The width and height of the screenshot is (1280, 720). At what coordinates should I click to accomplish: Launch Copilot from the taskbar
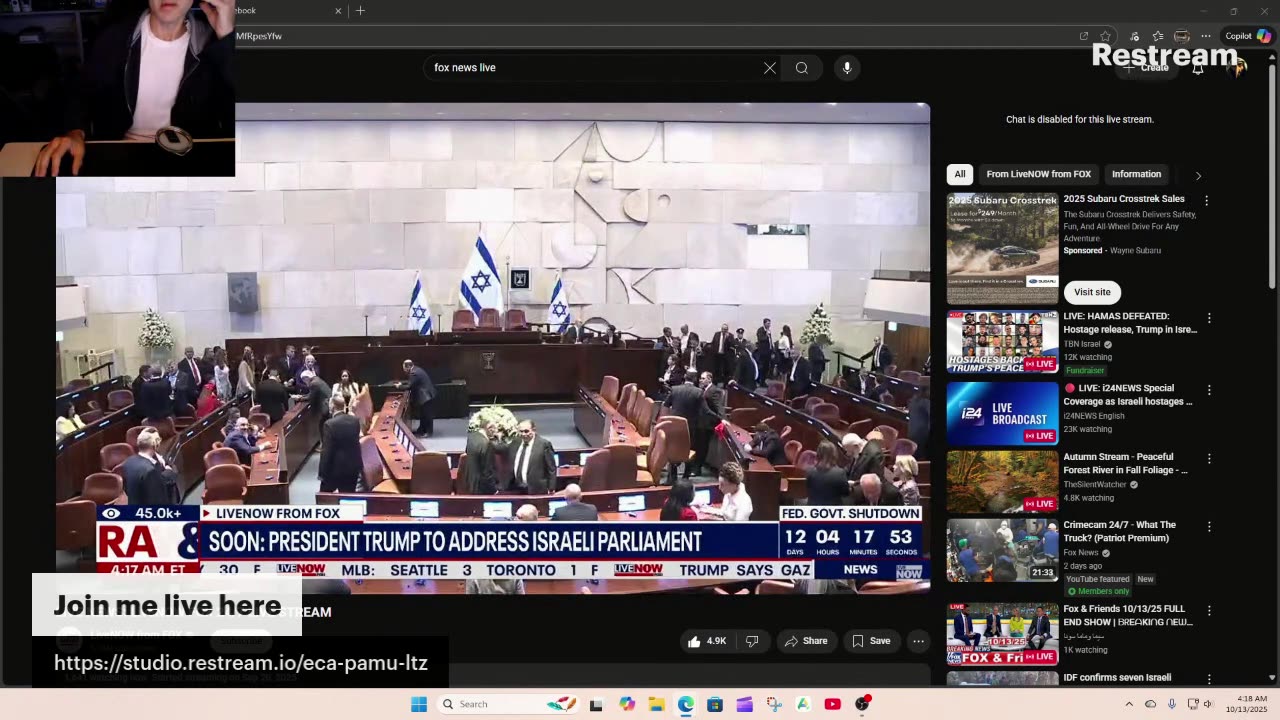coord(626,704)
